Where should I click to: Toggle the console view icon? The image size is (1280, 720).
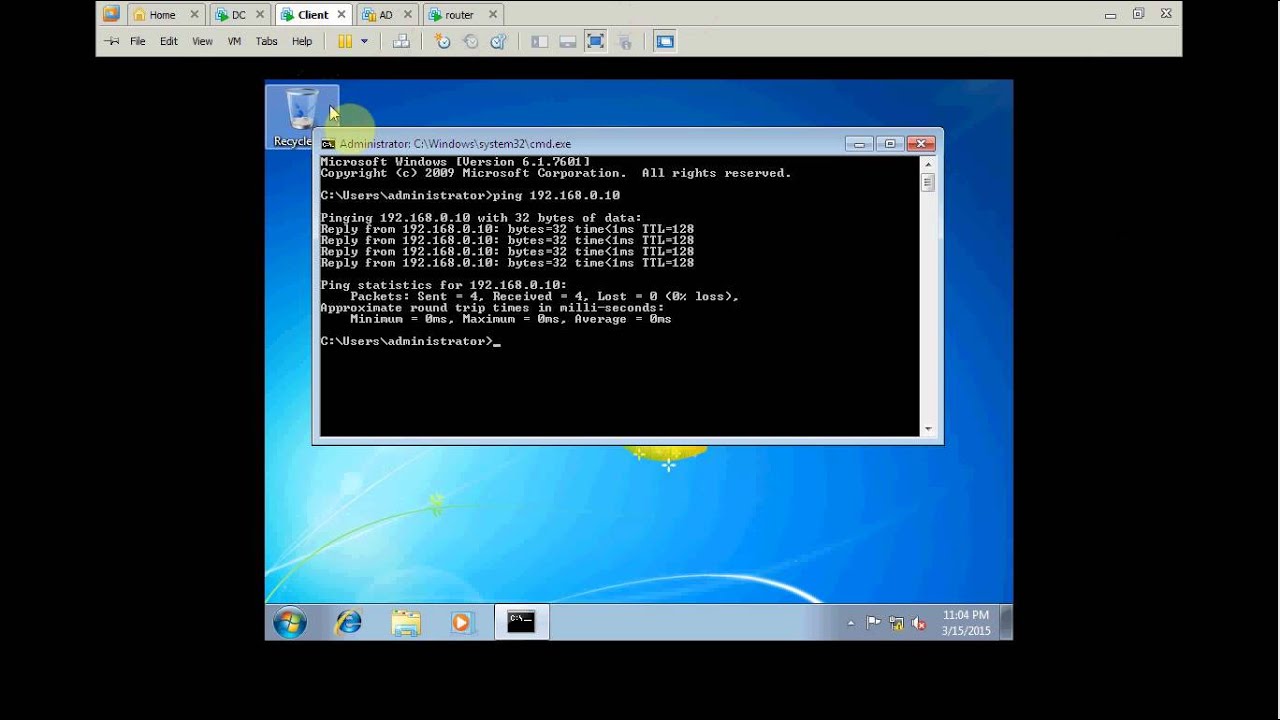[666, 41]
